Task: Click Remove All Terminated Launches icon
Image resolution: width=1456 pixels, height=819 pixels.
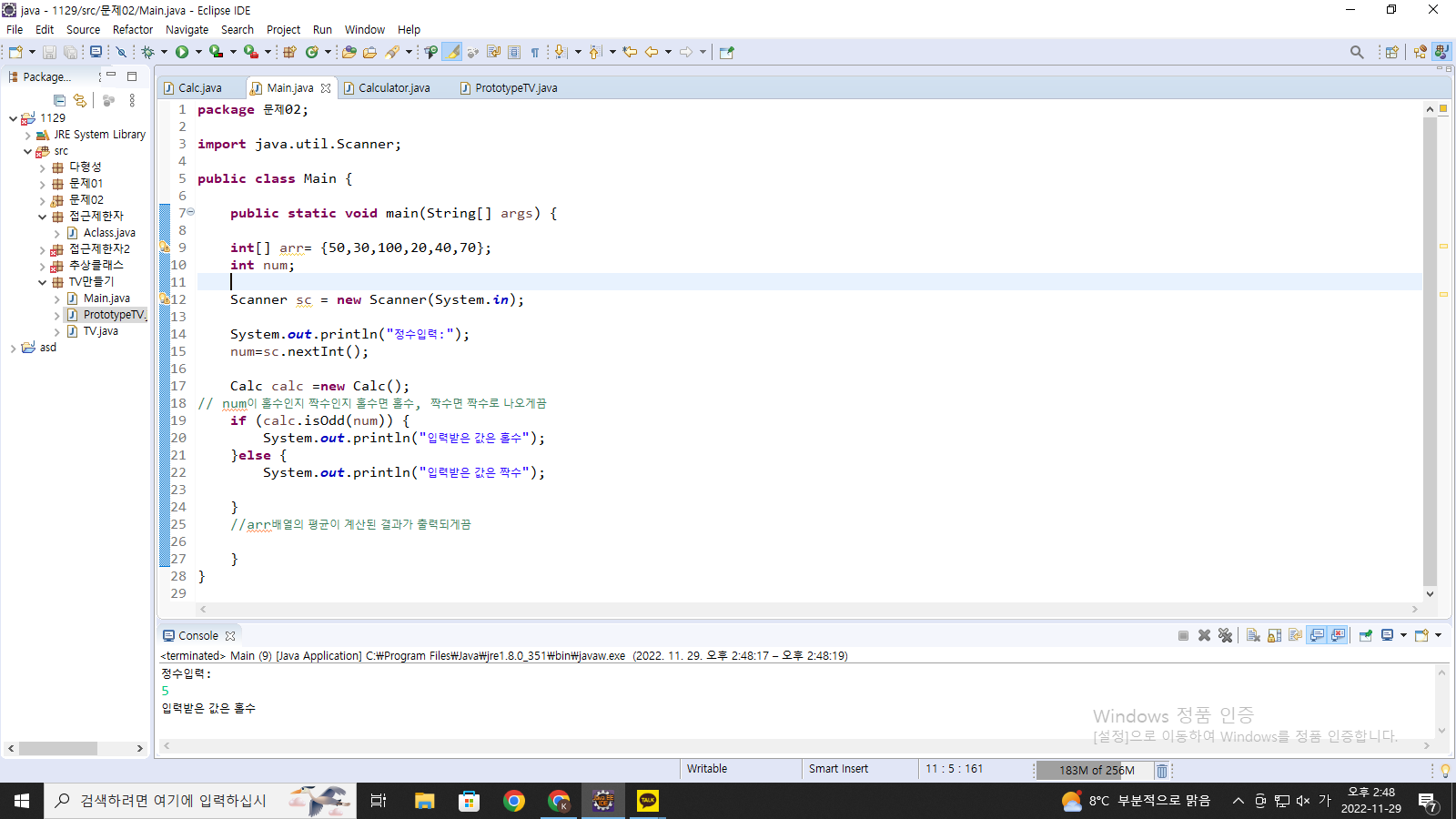Action: (x=1225, y=635)
